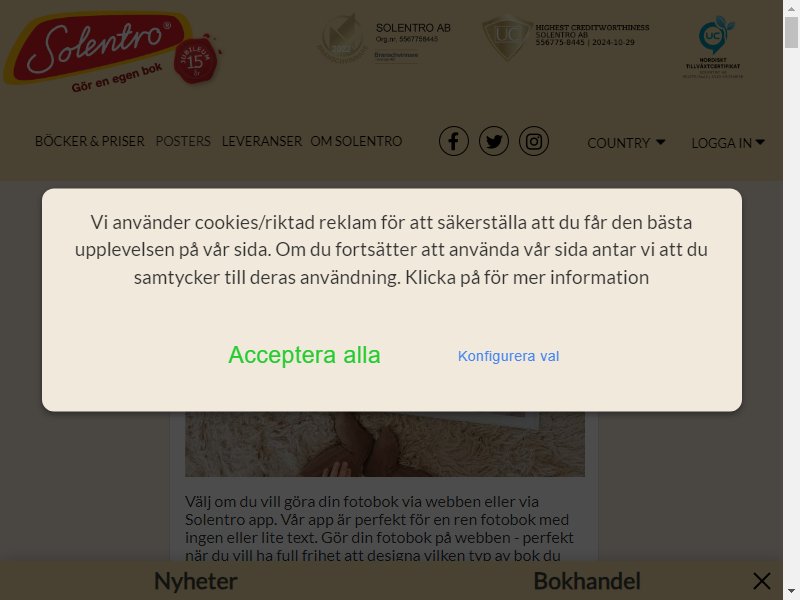Open the Böcker & Priser menu

coord(90,141)
